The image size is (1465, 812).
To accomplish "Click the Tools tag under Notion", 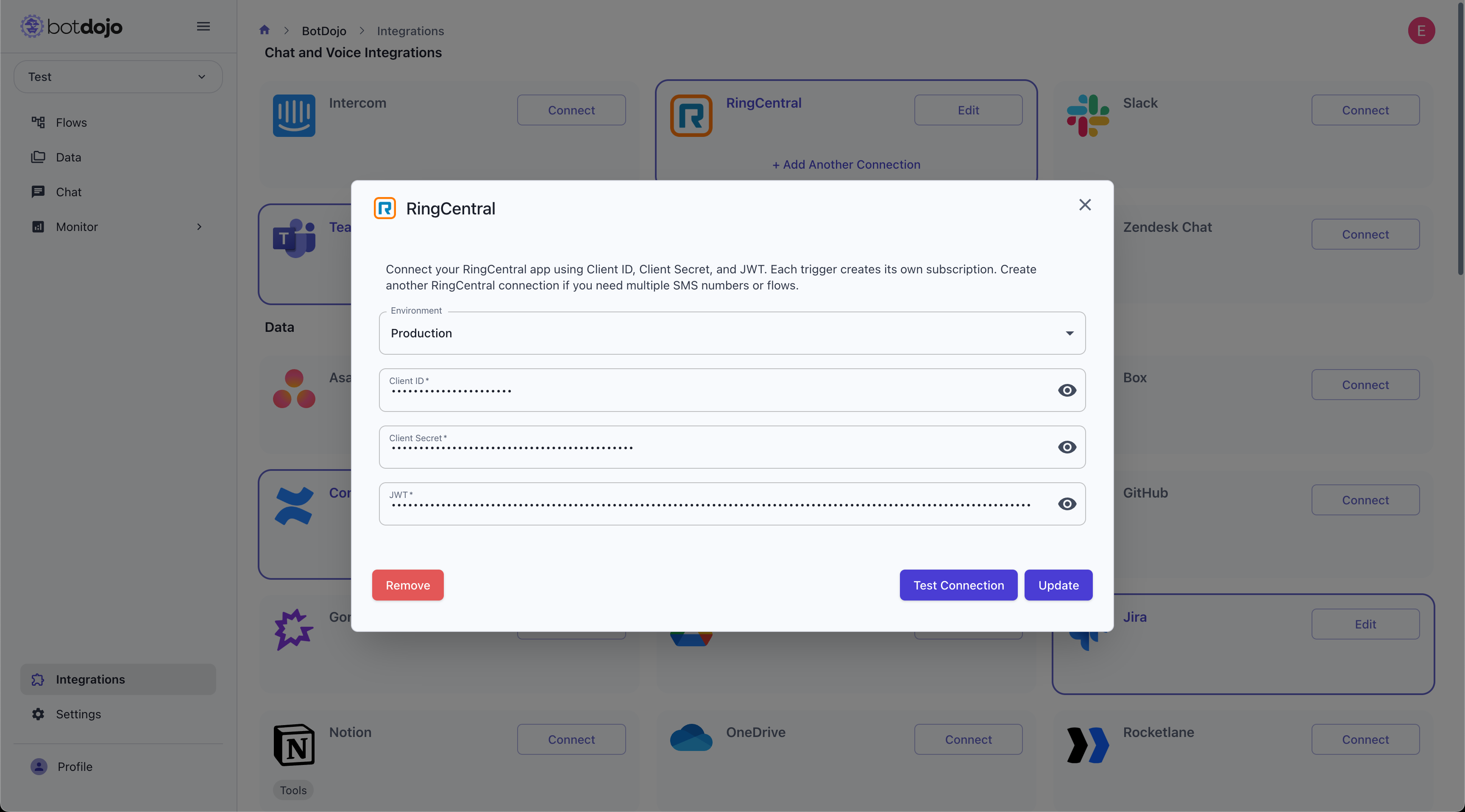I will pos(293,790).
